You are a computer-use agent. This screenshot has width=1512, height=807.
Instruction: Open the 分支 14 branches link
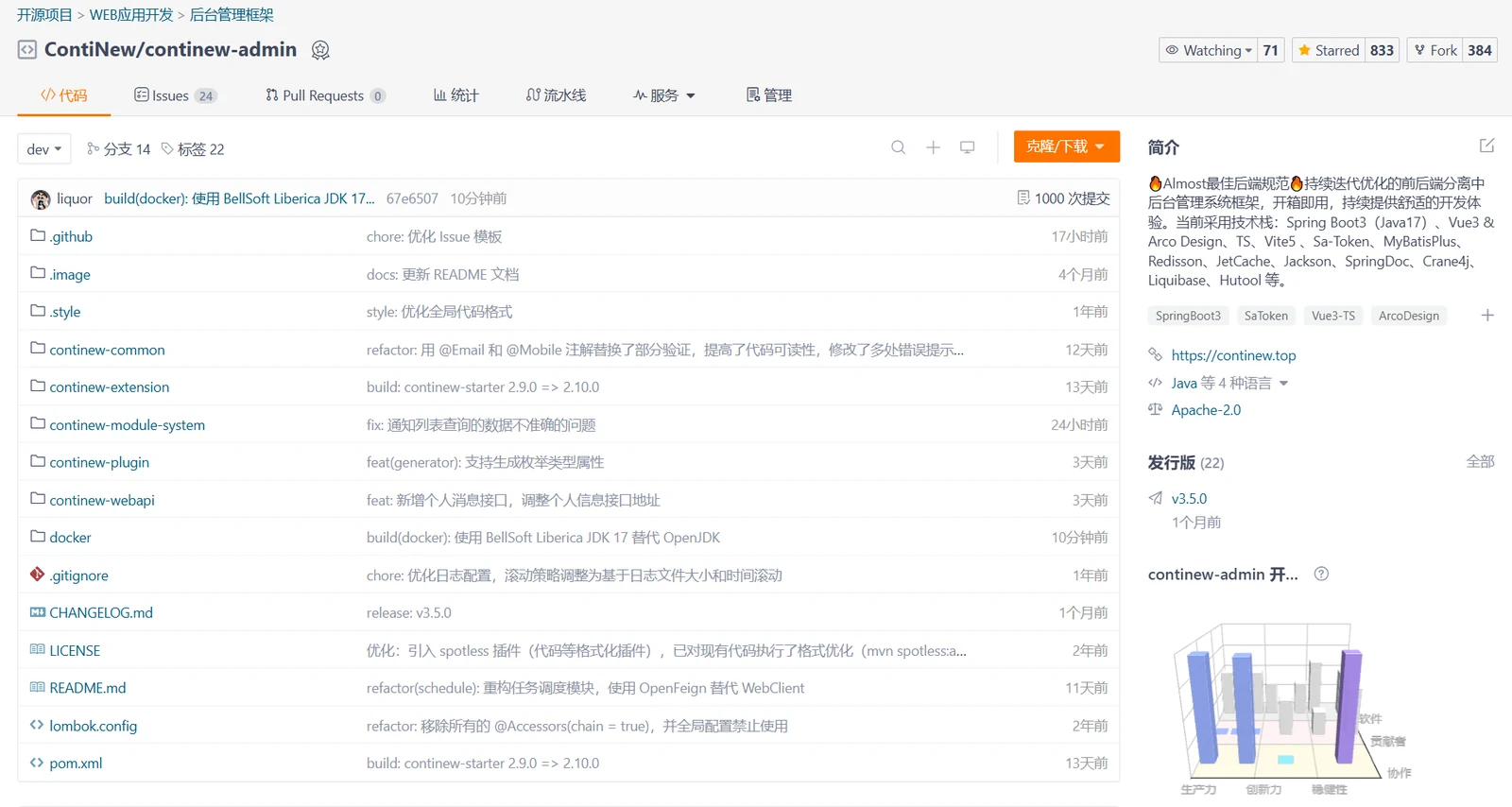click(x=119, y=149)
